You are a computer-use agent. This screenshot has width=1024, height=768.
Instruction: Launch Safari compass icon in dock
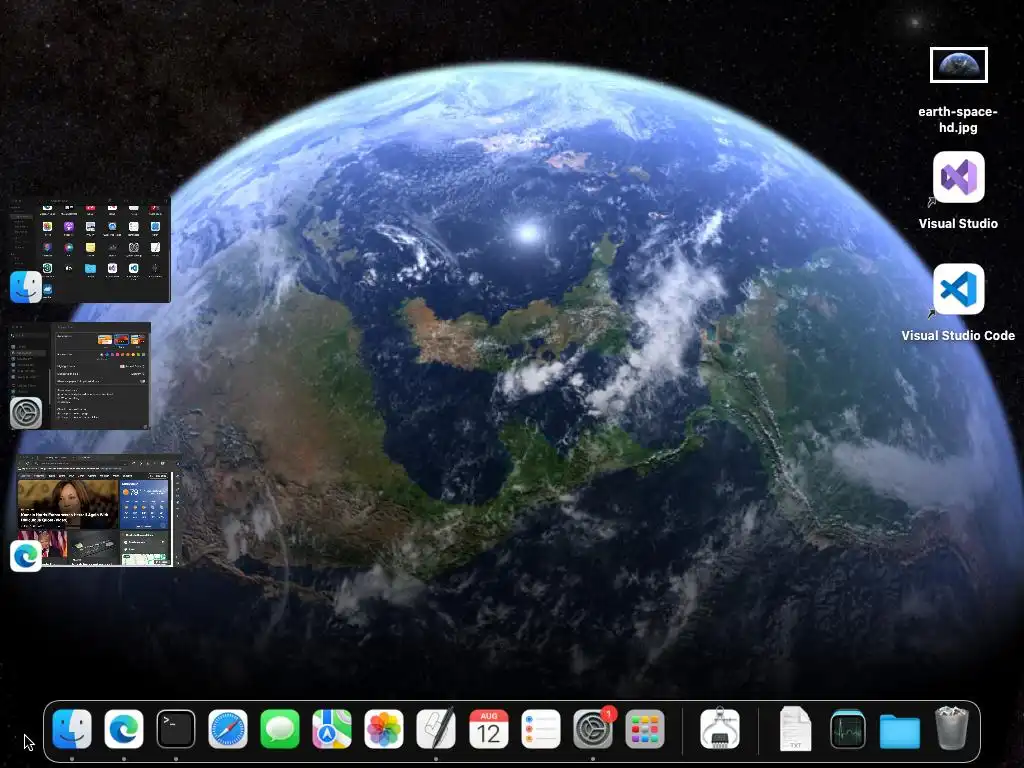(x=228, y=729)
